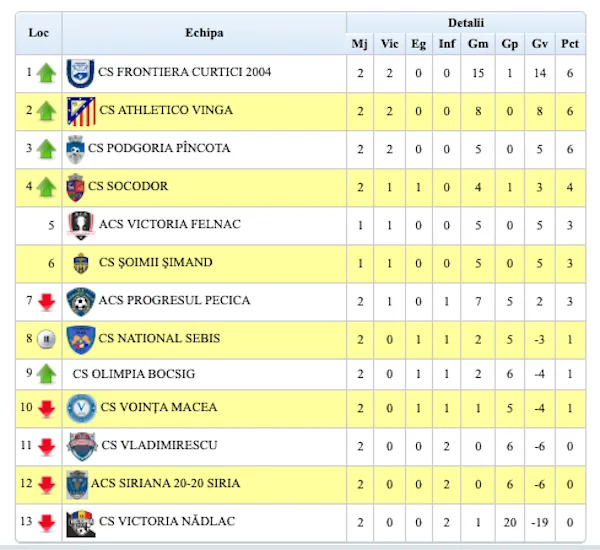600x550 pixels.
Task: Click the CS Podgoria Pîncota club badge
Action: click(75, 149)
